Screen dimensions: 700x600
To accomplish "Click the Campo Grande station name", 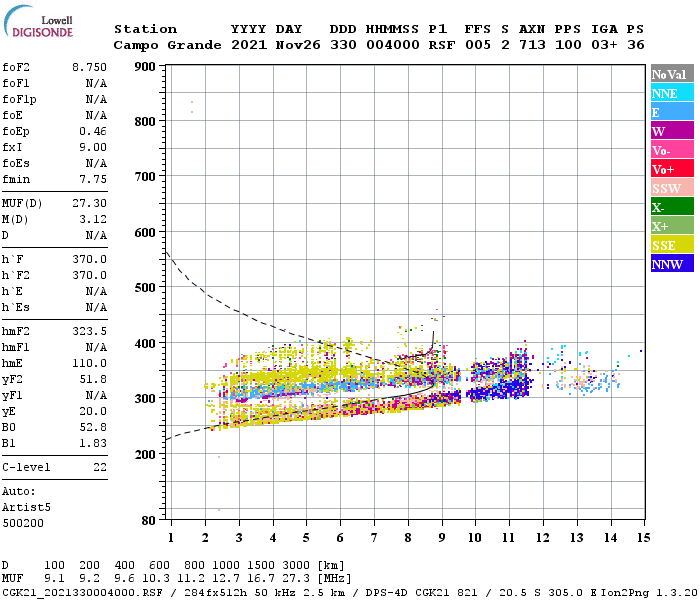I will [x=167, y=45].
